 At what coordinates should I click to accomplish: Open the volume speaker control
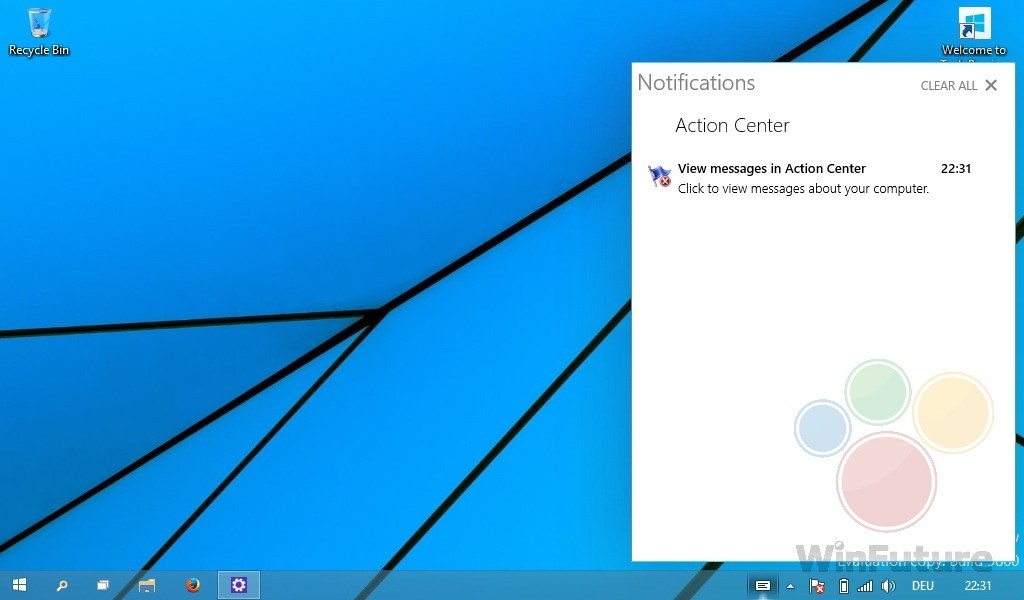[x=888, y=586]
